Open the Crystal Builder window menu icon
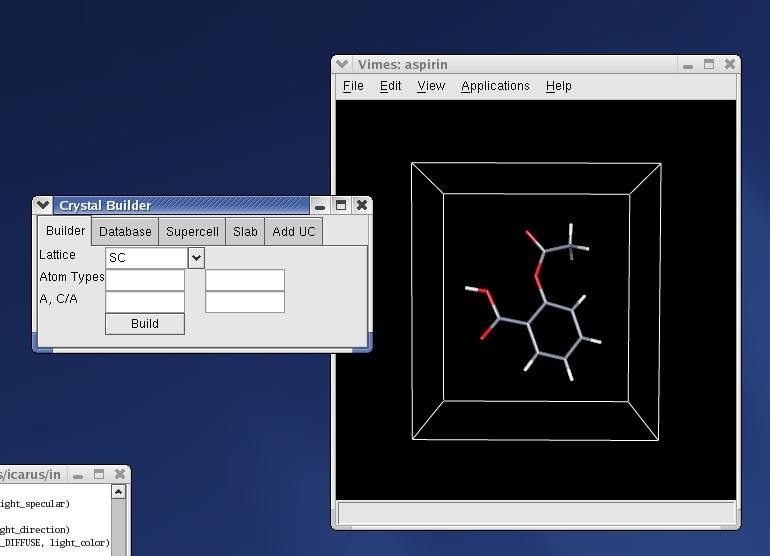The height and width of the screenshot is (556, 770). tap(43, 205)
